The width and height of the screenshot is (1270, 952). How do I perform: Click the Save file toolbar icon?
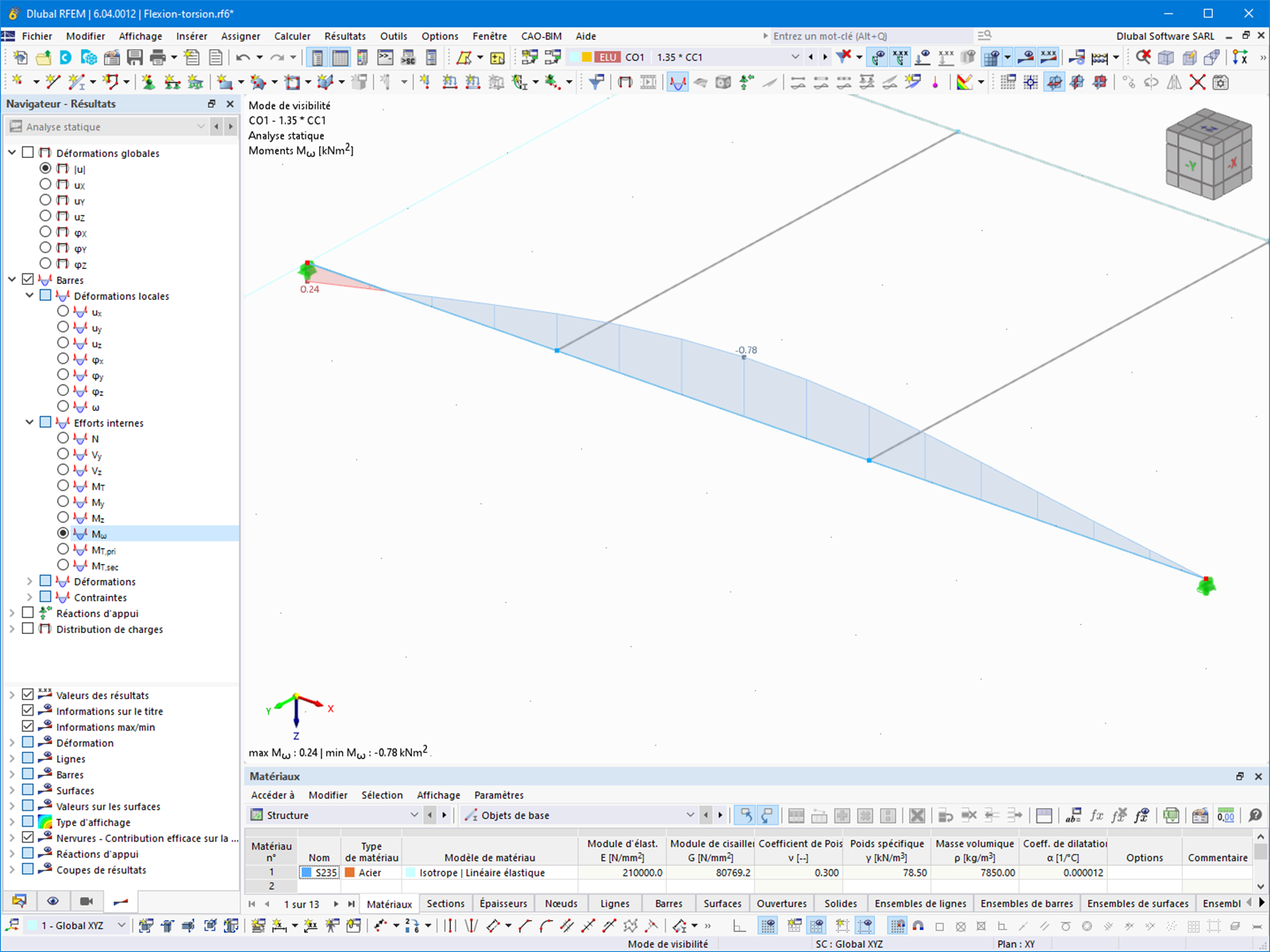(x=135, y=57)
